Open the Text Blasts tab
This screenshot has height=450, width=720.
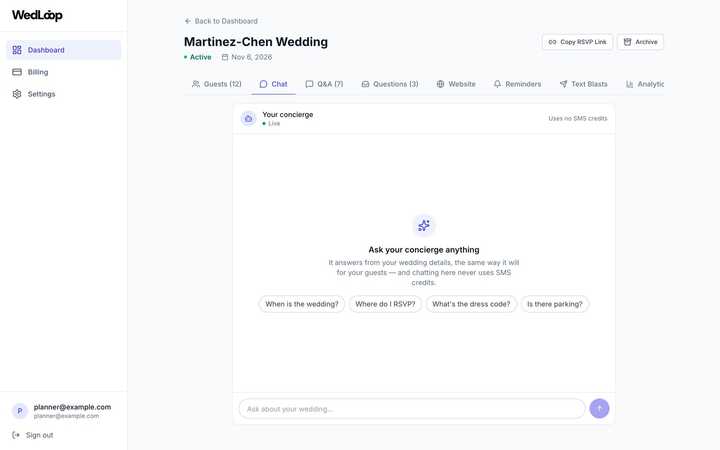pos(584,84)
